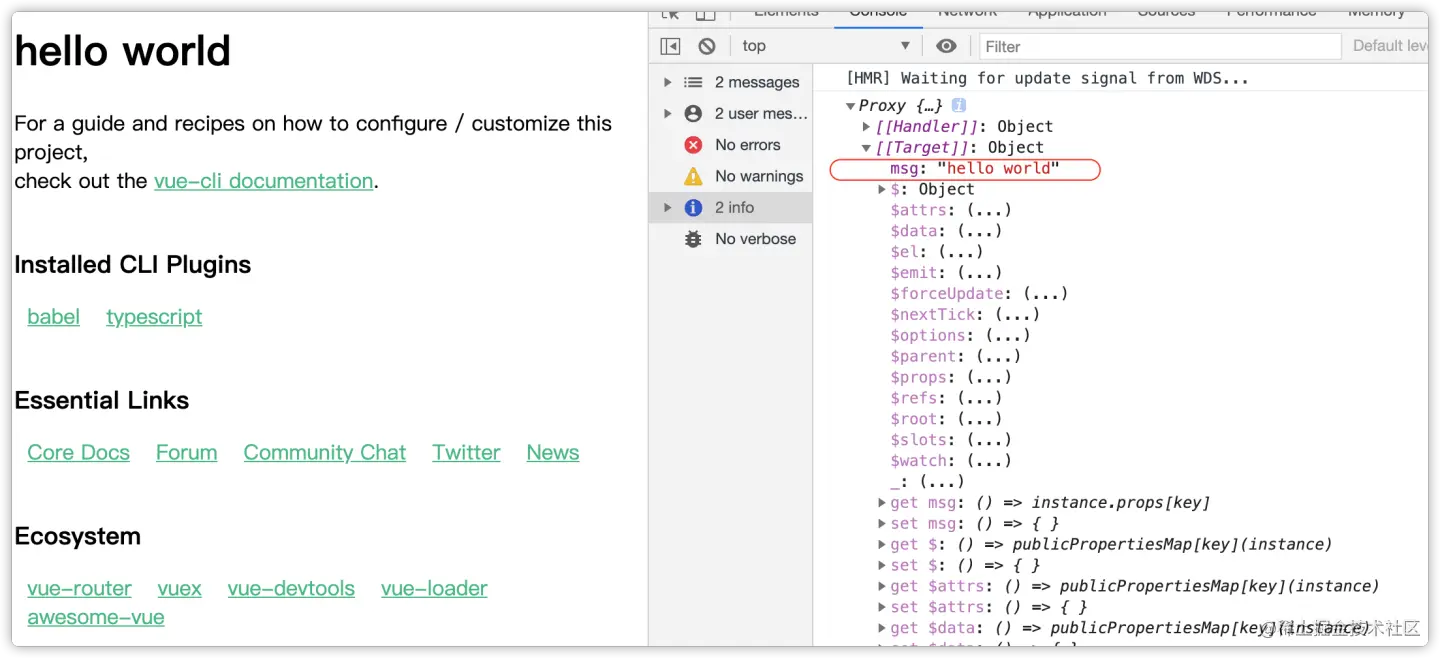
Task: Open the vue-cli documentation link
Action: pos(263,181)
